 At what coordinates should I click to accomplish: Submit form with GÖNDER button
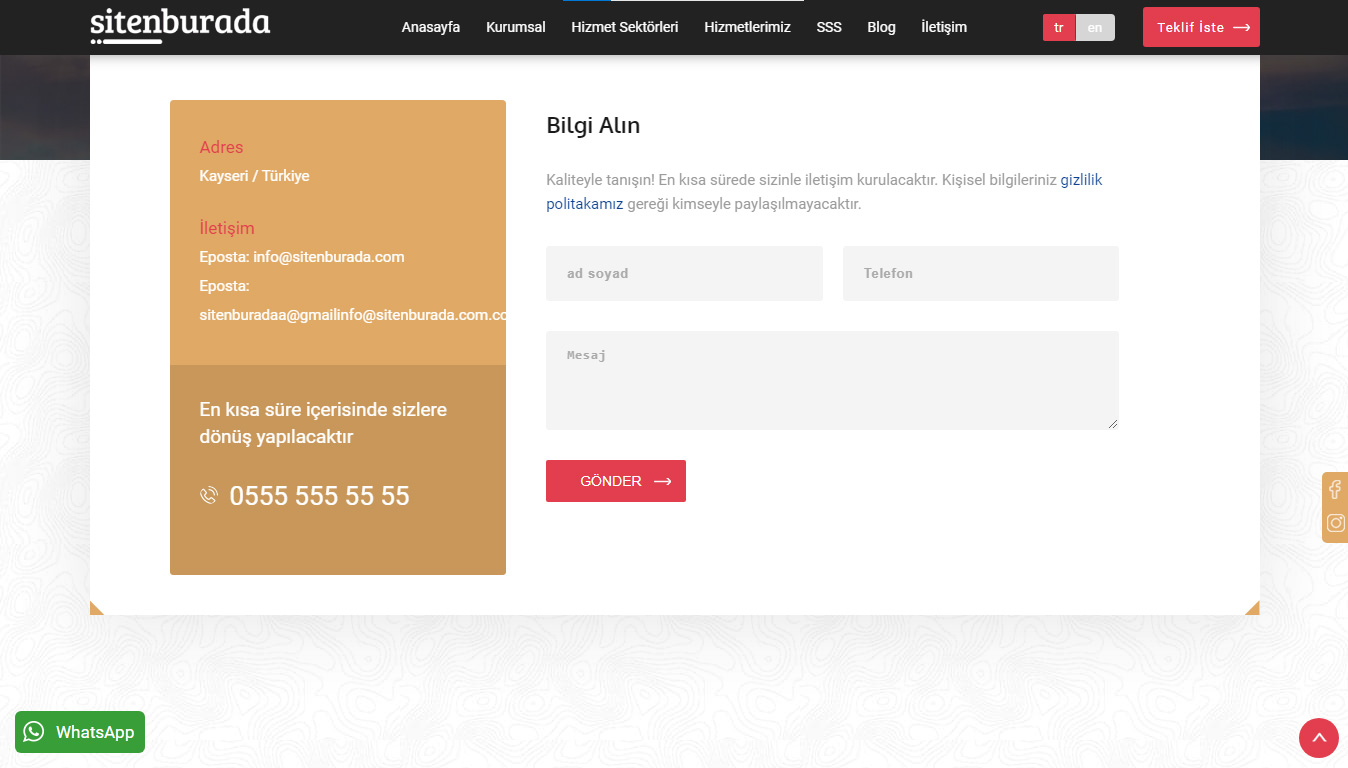(616, 481)
